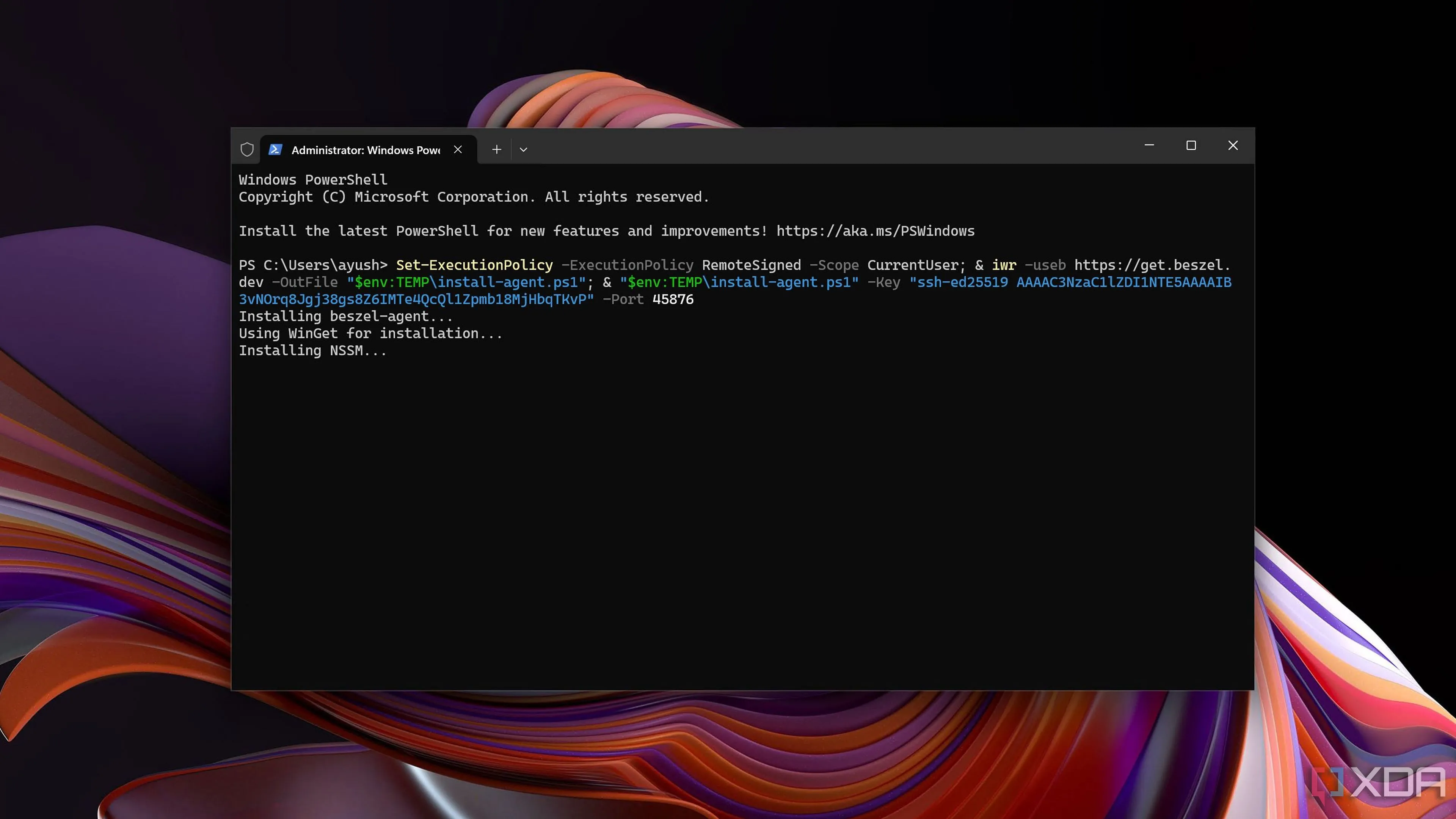
Task: Click the "Installing beszel-agent..." output line
Action: (345, 317)
